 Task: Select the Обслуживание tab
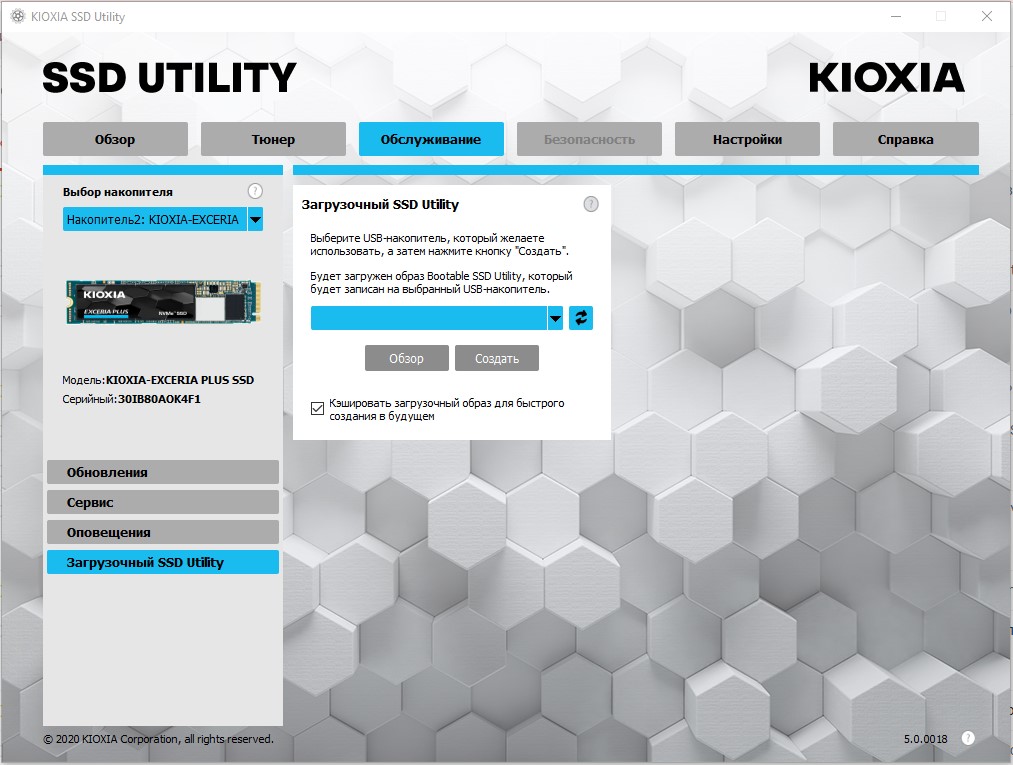click(431, 139)
